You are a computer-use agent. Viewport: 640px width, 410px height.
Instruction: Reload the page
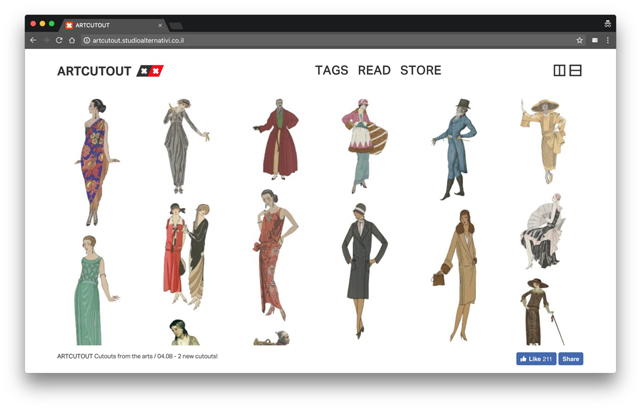tap(59, 41)
